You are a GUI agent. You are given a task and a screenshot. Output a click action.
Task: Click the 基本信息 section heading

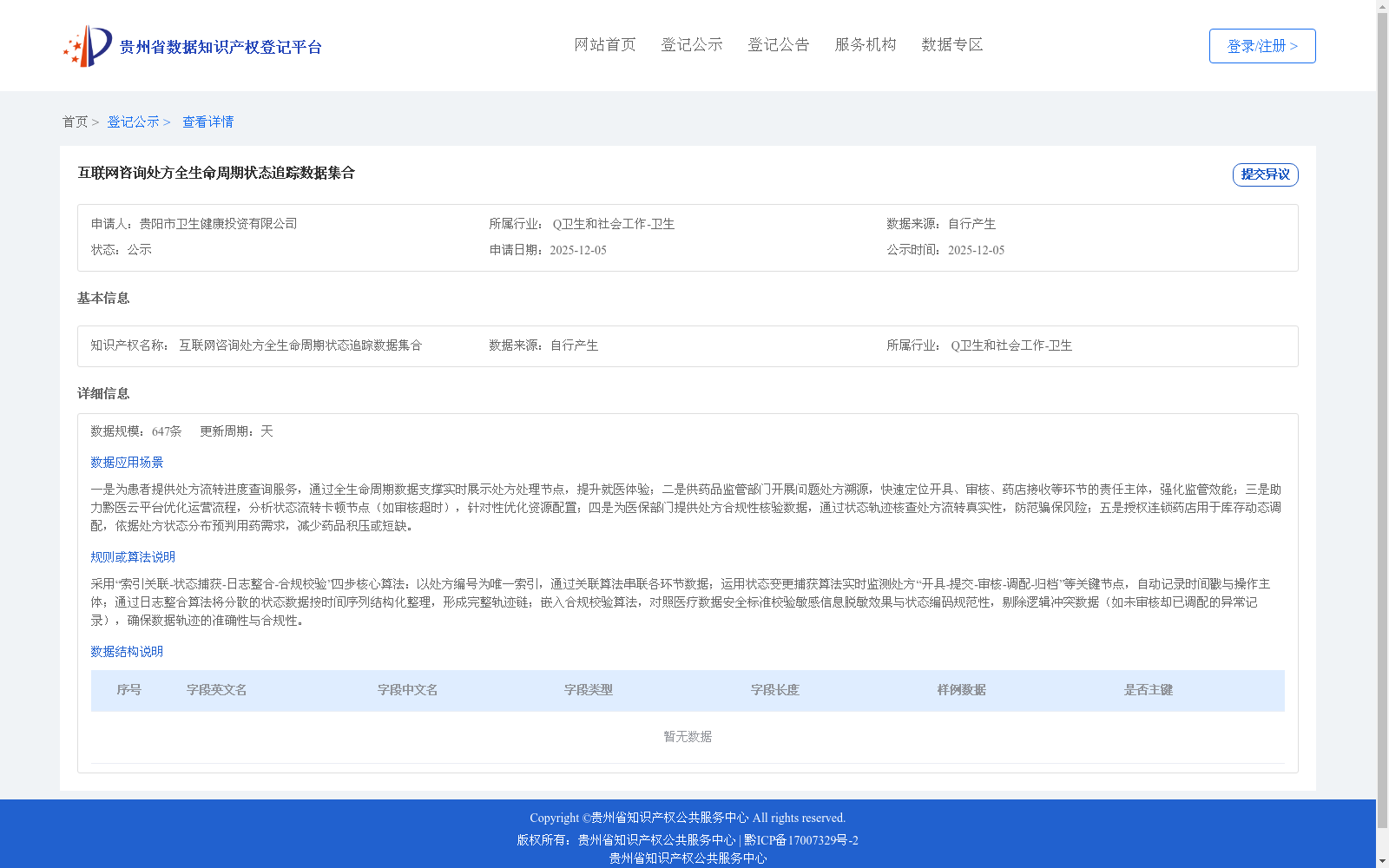tap(103, 299)
